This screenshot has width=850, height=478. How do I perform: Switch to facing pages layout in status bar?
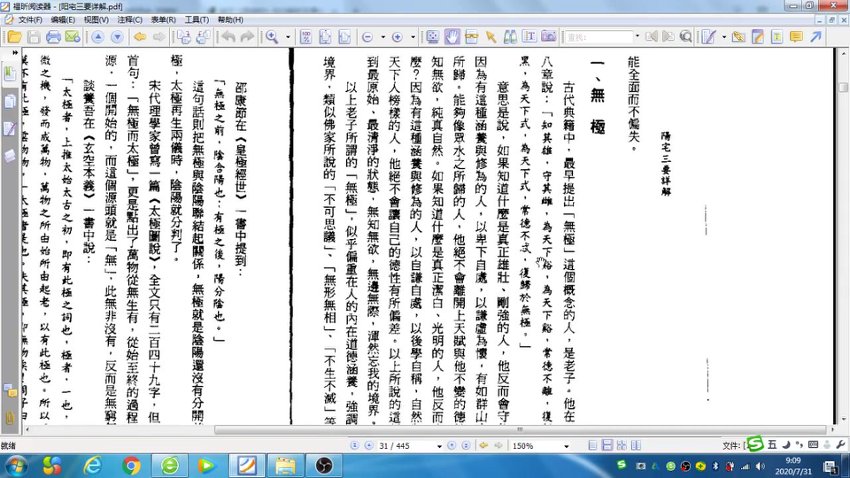point(621,445)
